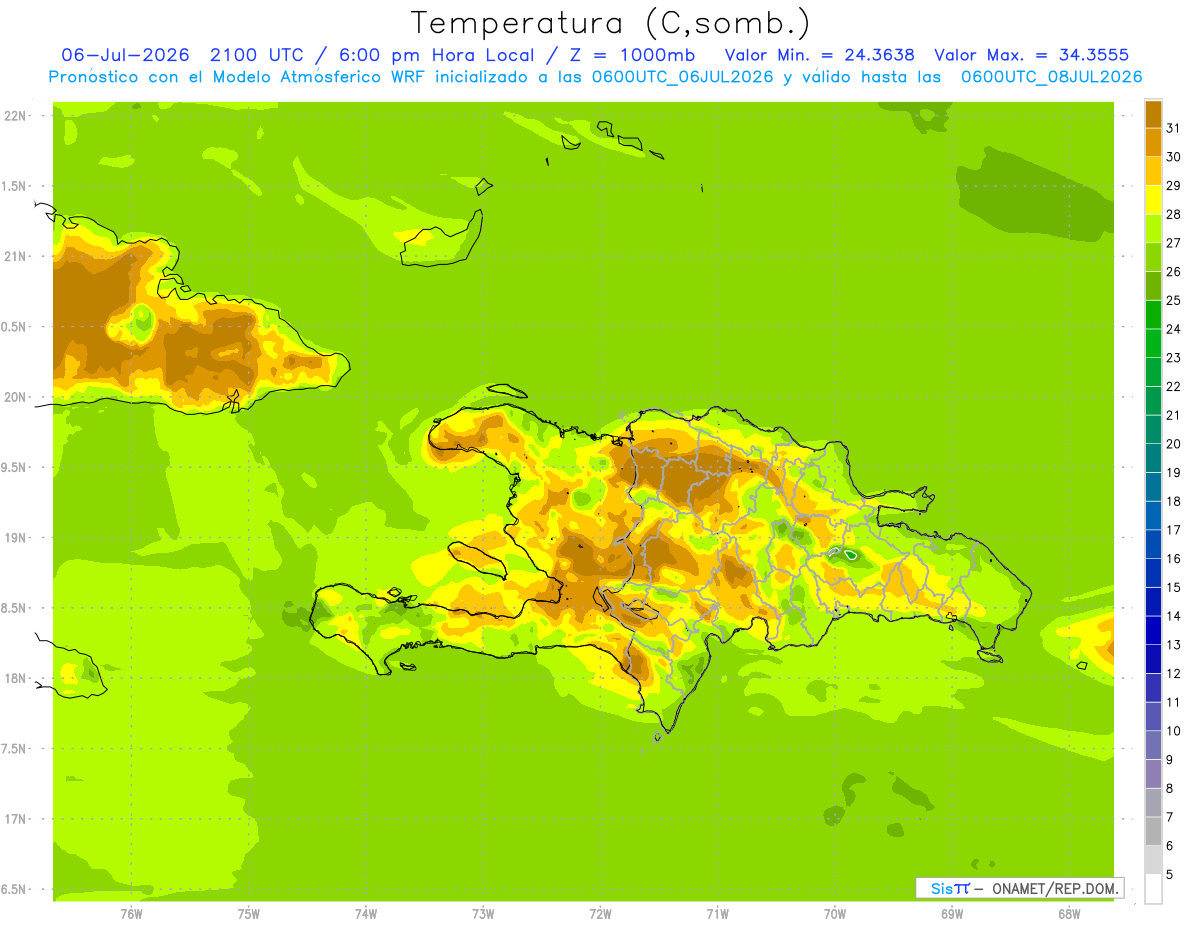This screenshot has height=927, width=1200.
Task: Click the "8" colorbar label
Action: (1170, 789)
